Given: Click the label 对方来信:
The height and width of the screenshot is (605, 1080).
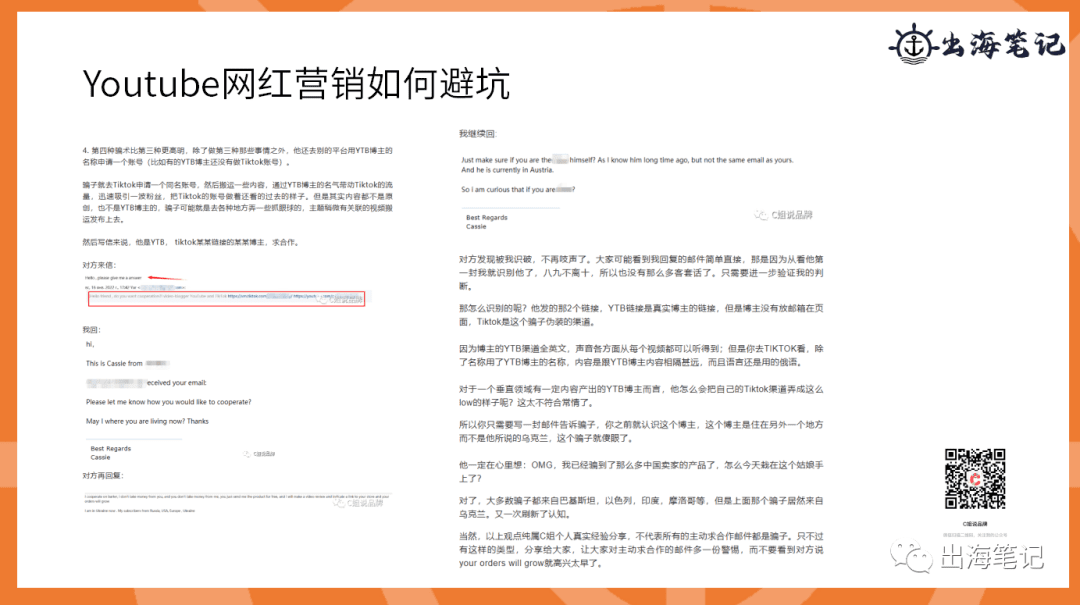Looking at the screenshot, I should (99, 265).
